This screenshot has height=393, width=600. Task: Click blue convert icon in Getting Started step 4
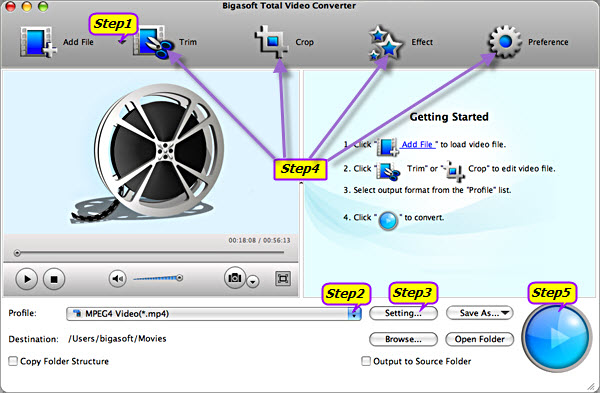pos(388,221)
